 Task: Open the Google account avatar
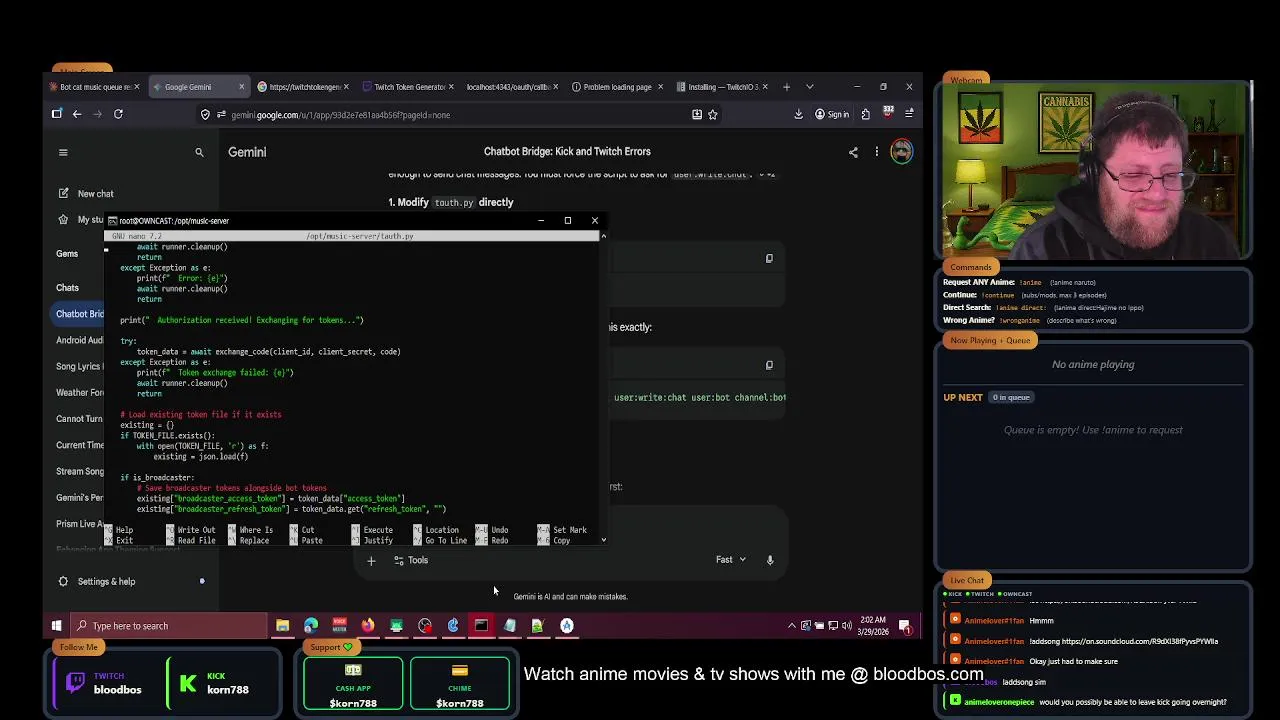pyautogui.click(x=901, y=152)
